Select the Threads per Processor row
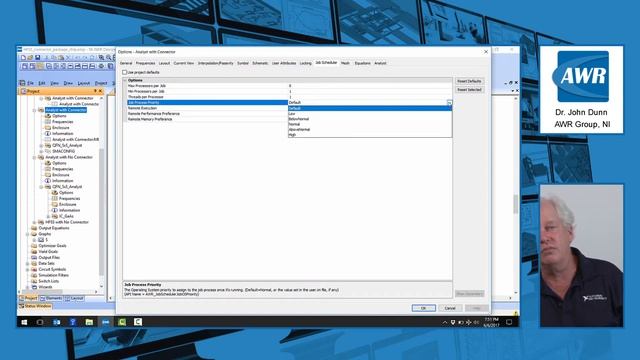This screenshot has width=640, height=360. [x=288, y=97]
